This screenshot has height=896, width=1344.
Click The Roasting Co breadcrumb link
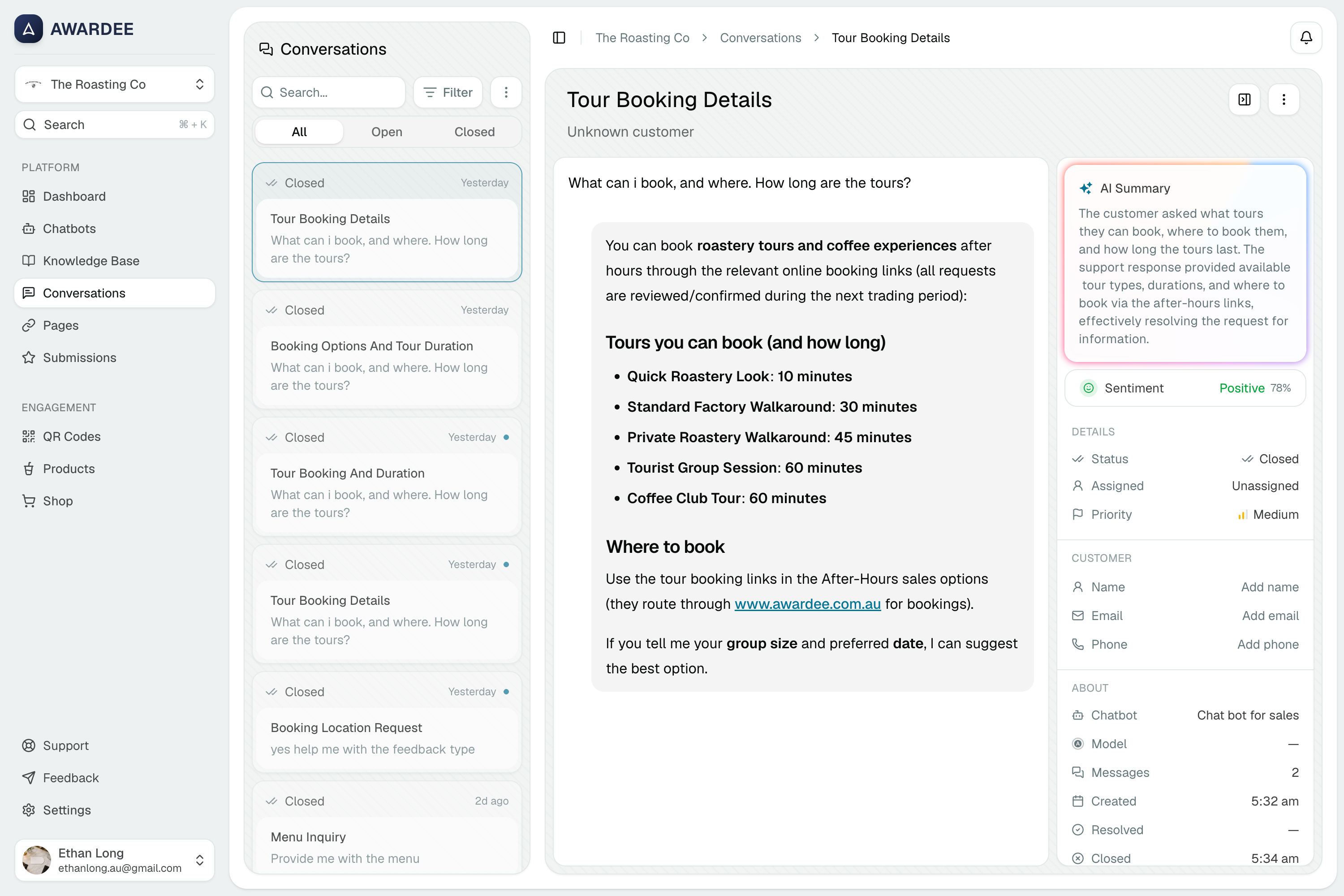click(642, 38)
